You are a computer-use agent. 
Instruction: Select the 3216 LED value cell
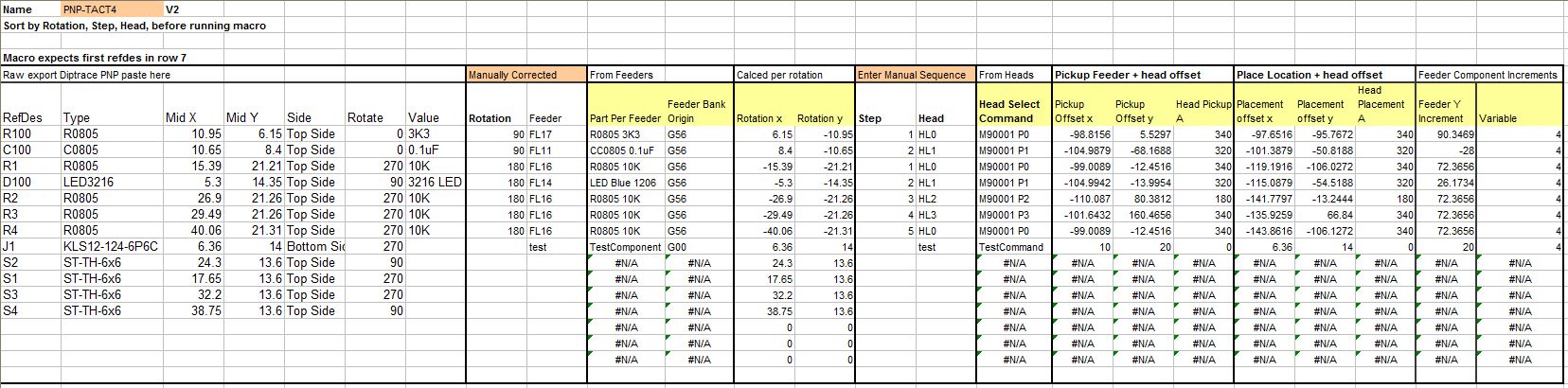tap(434, 183)
